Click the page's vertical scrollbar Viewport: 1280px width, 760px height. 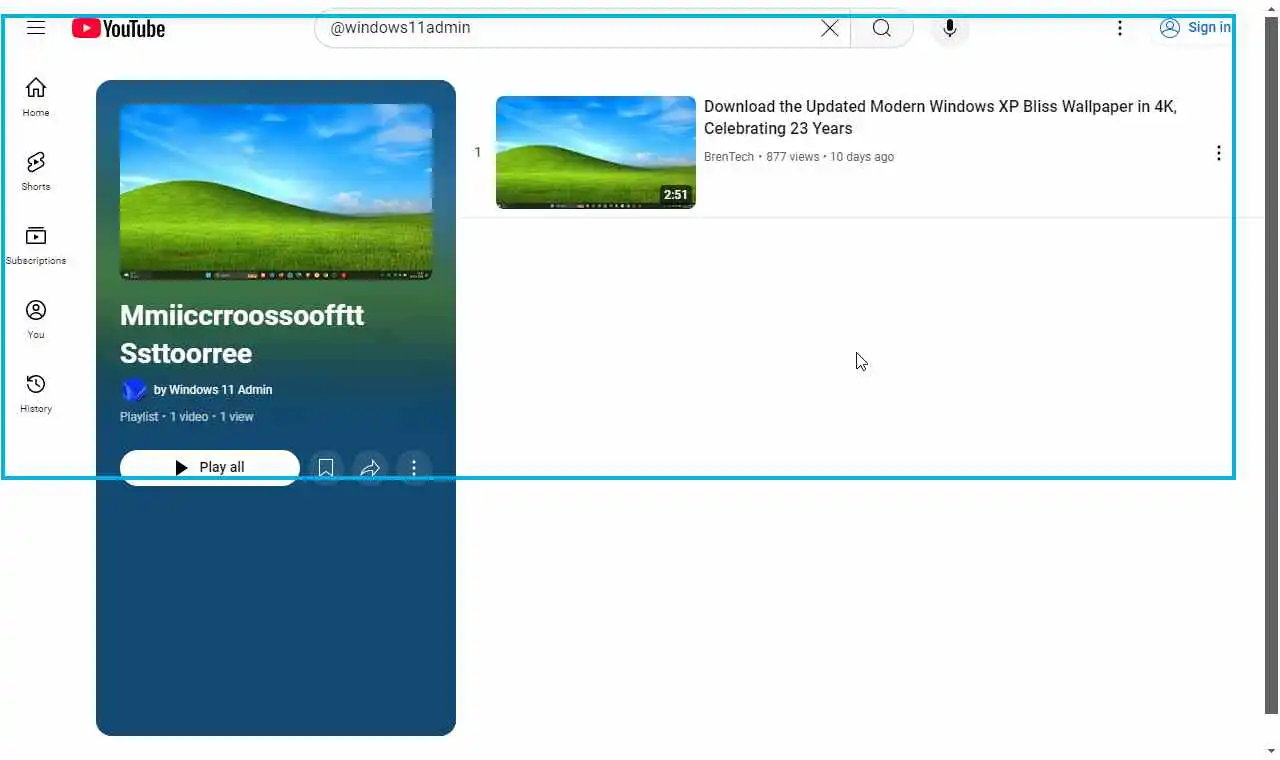[1271, 365]
